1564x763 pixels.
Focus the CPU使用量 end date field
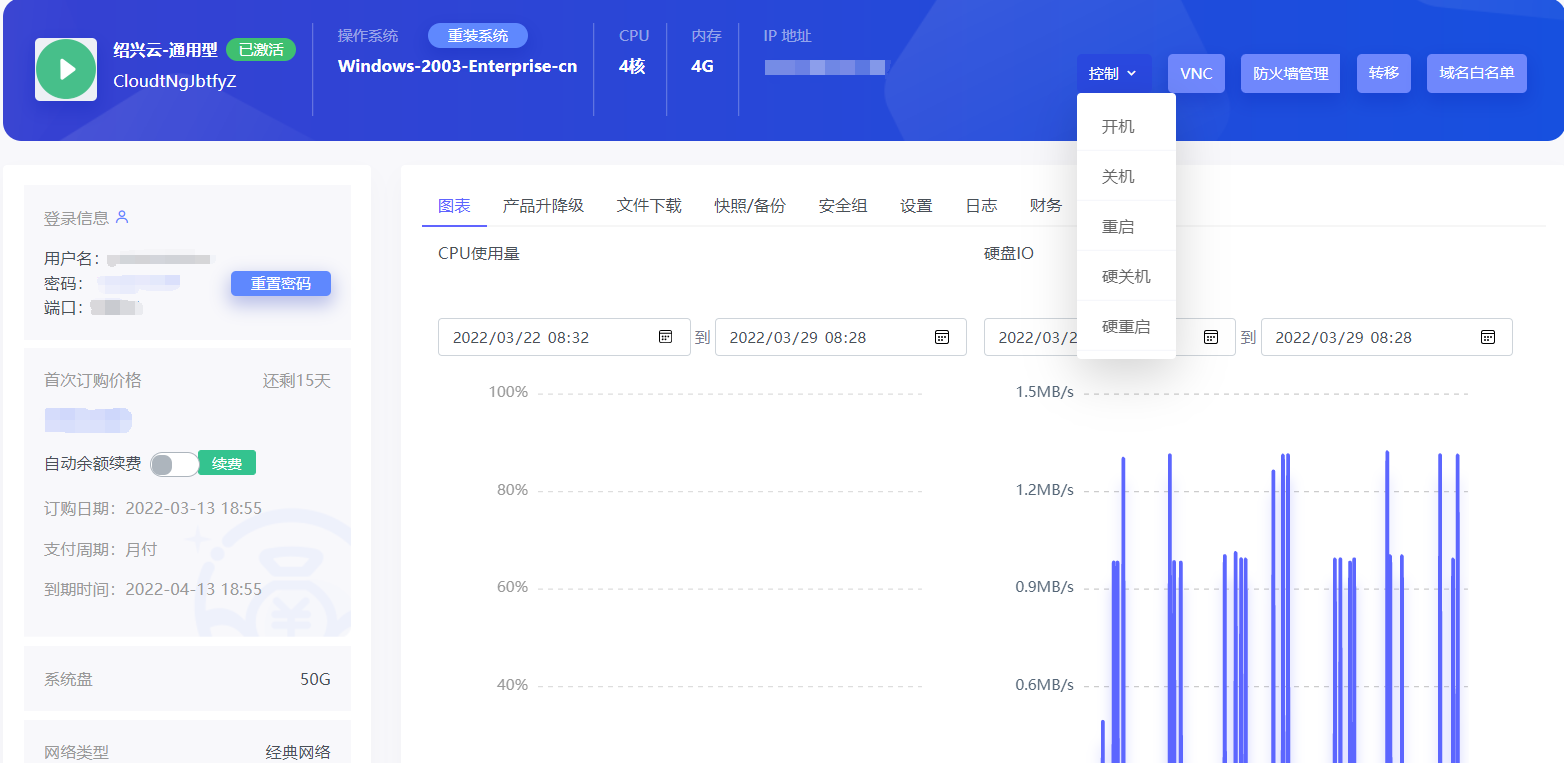[x=841, y=337]
